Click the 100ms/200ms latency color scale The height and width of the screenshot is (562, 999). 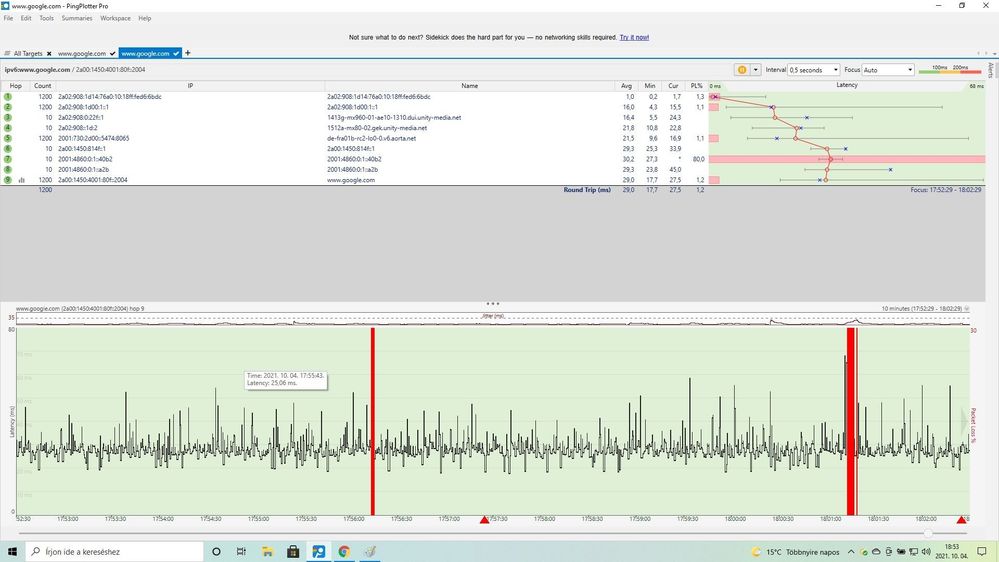point(950,69)
